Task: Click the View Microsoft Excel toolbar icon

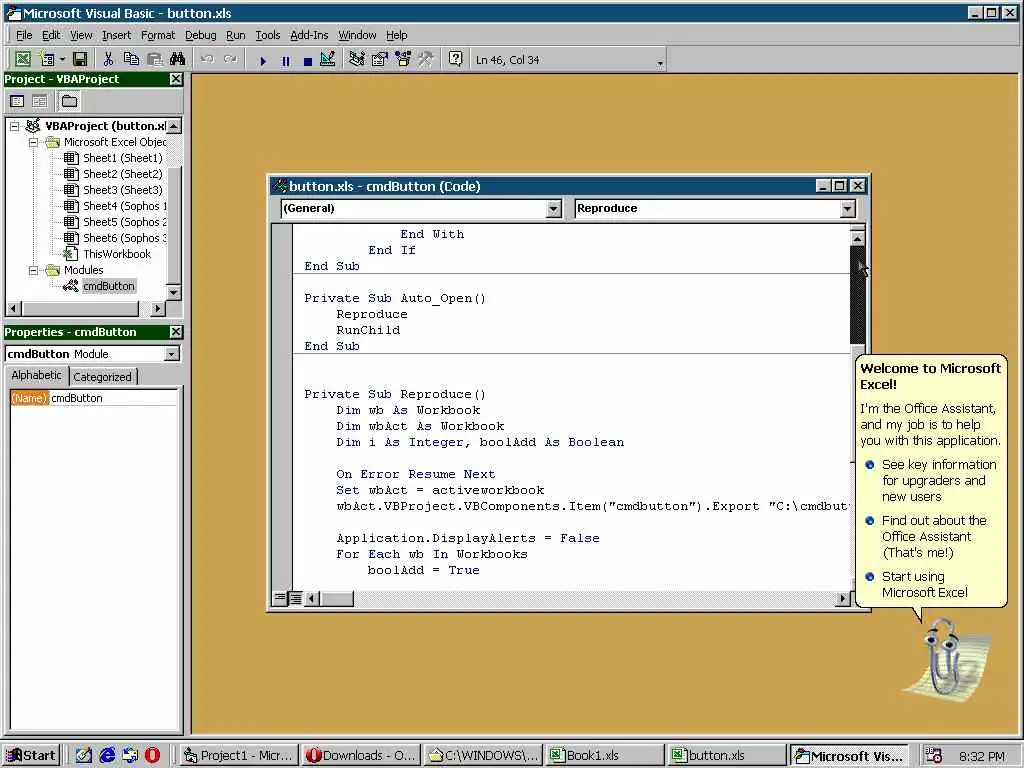Action: click(x=23, y=59)
